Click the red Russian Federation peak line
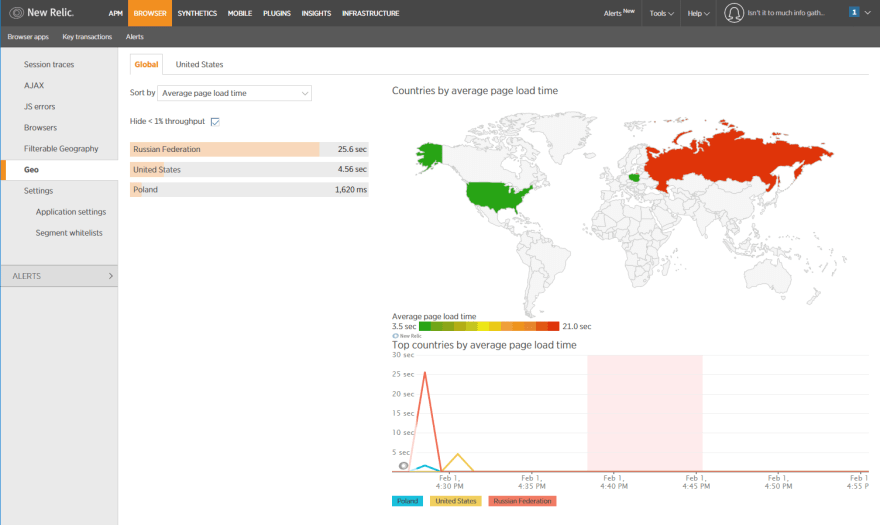This screenshot has height=525, width=880. coord(425,372)
